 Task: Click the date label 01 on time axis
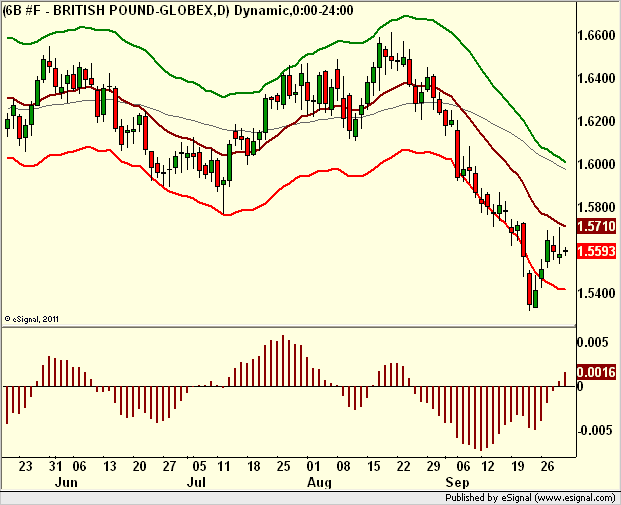313,466
